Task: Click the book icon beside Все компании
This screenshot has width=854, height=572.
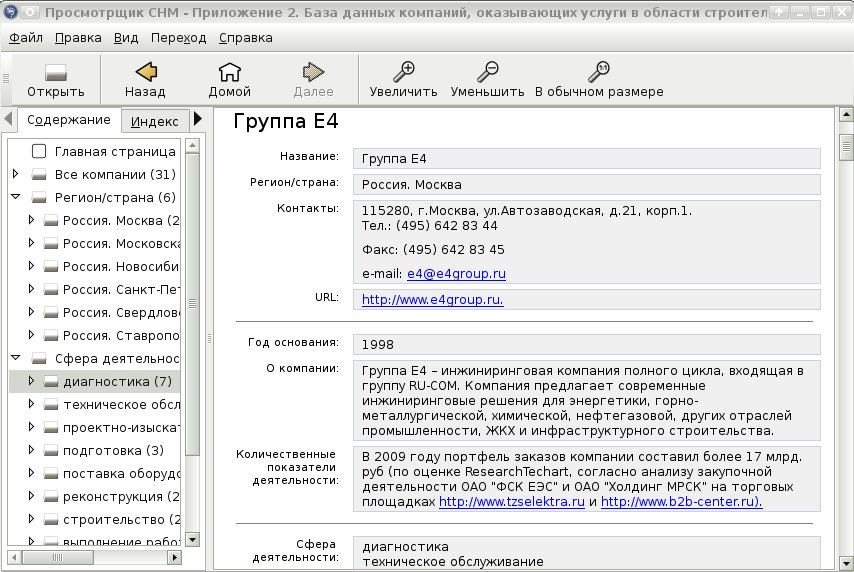Action: pos(39,174)
